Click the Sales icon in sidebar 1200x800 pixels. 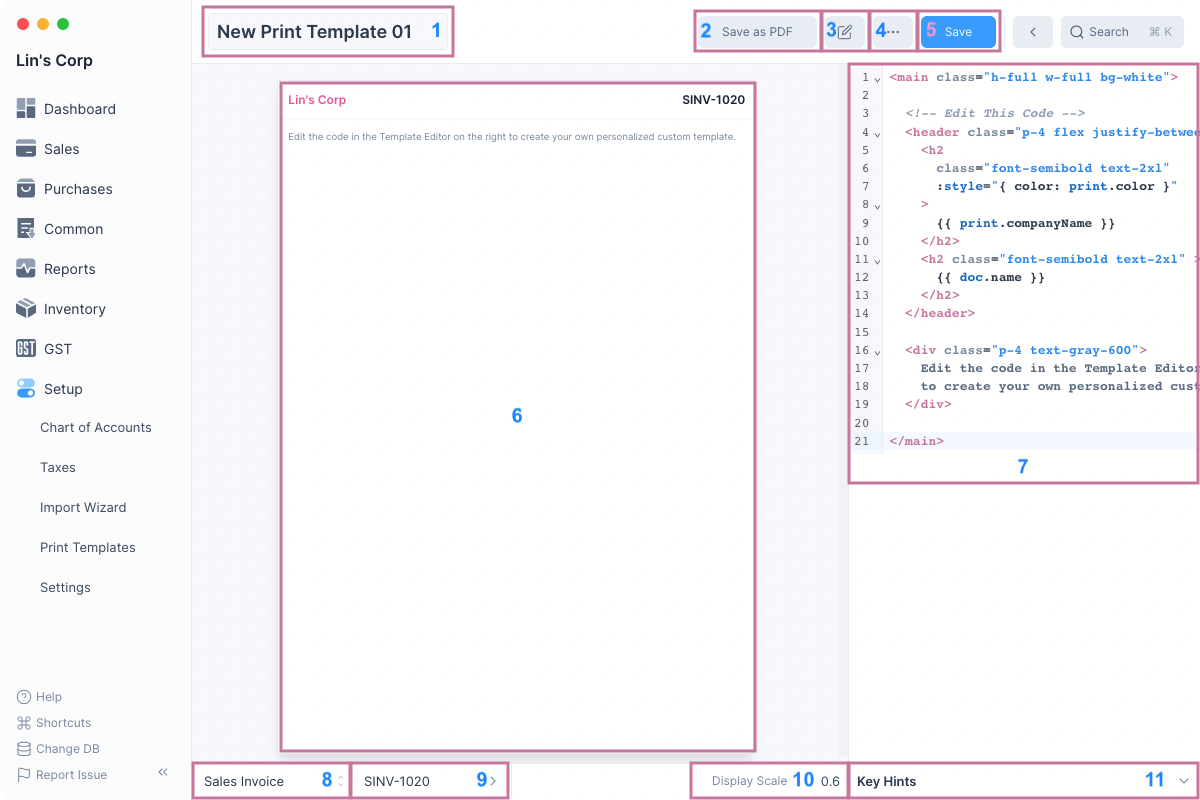[x=26, y=149]
